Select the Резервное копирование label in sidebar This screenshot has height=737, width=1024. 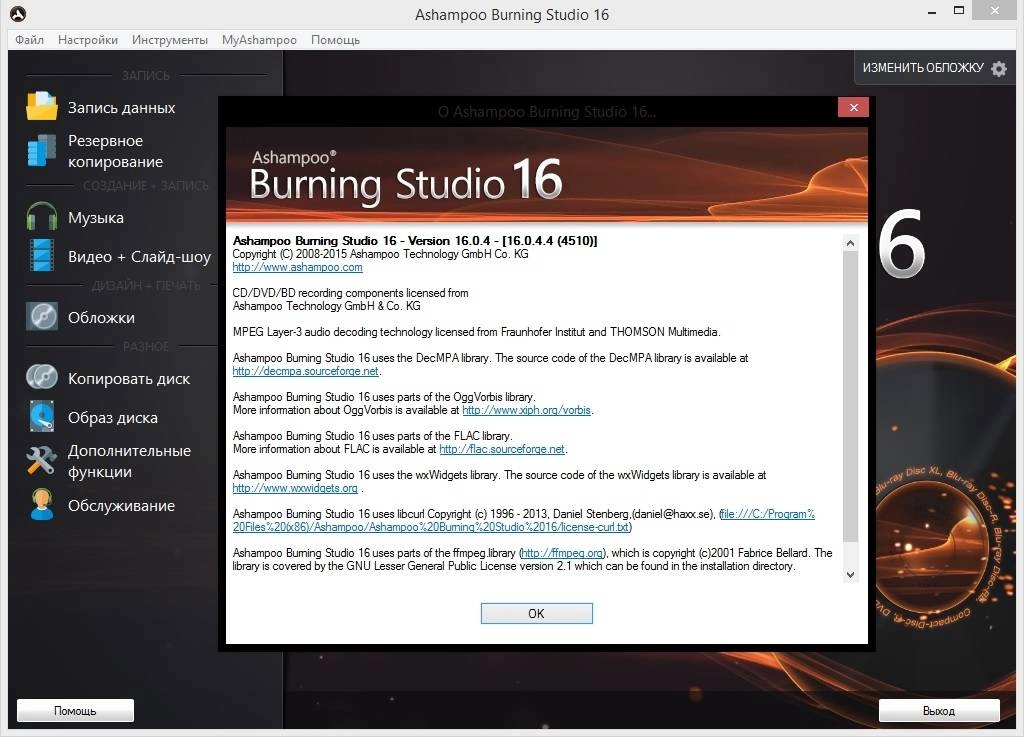coord(116,151)
